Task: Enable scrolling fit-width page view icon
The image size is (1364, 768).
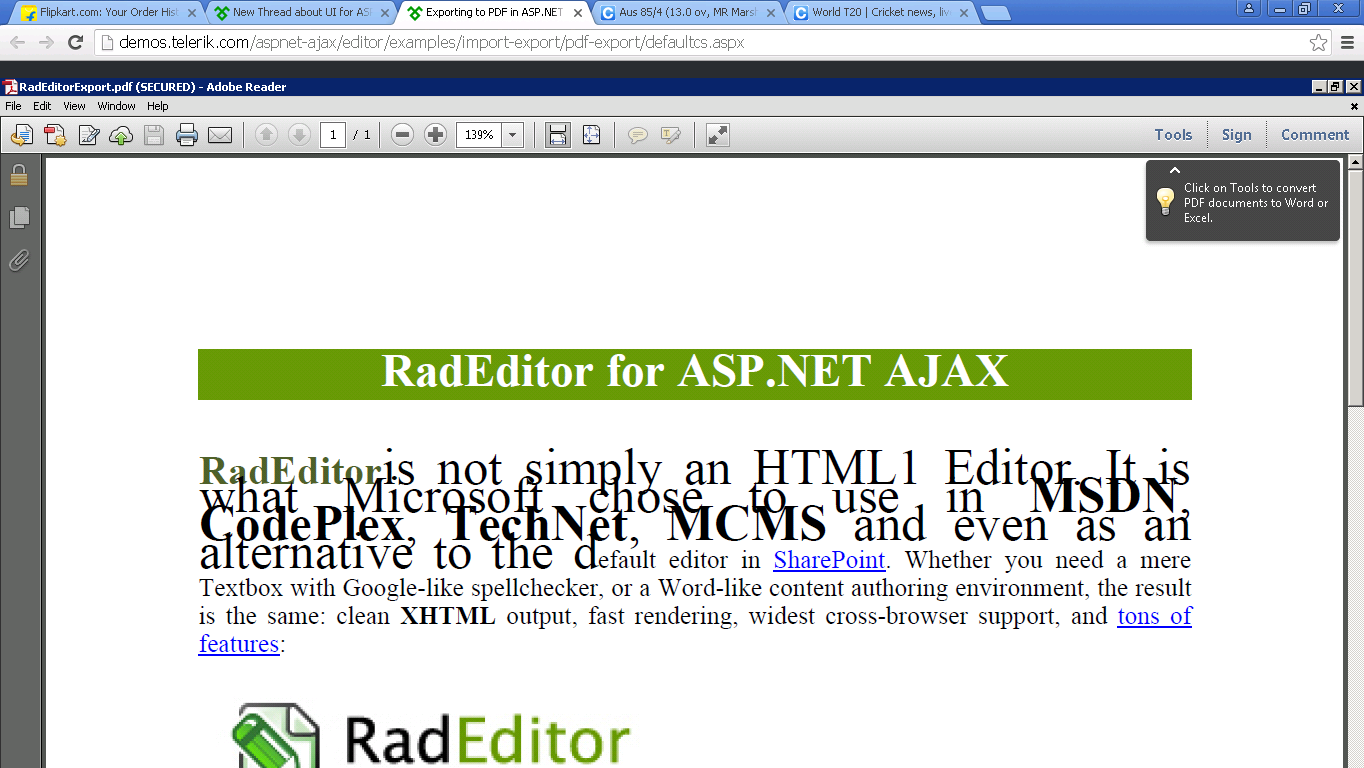Action: pyautogui.click(x=558, y=135)
